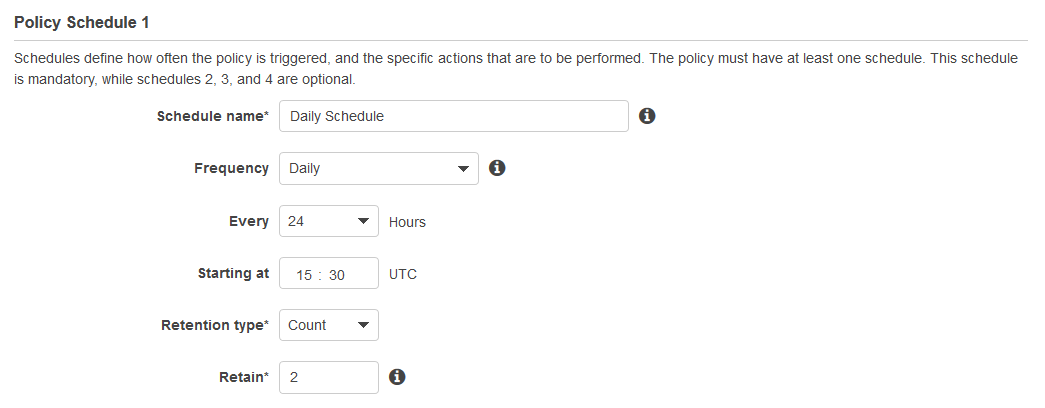Click the "Starting at" label

(x=234, y=273)
